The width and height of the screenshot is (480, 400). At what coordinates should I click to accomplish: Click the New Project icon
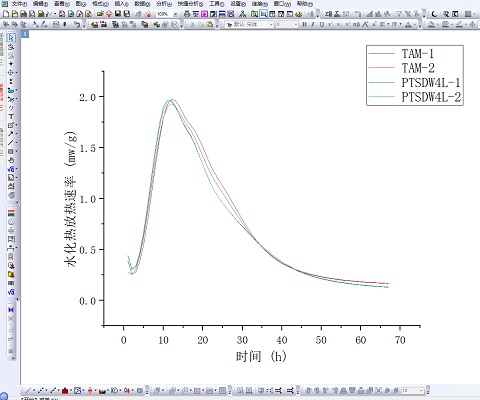[6, 14]
